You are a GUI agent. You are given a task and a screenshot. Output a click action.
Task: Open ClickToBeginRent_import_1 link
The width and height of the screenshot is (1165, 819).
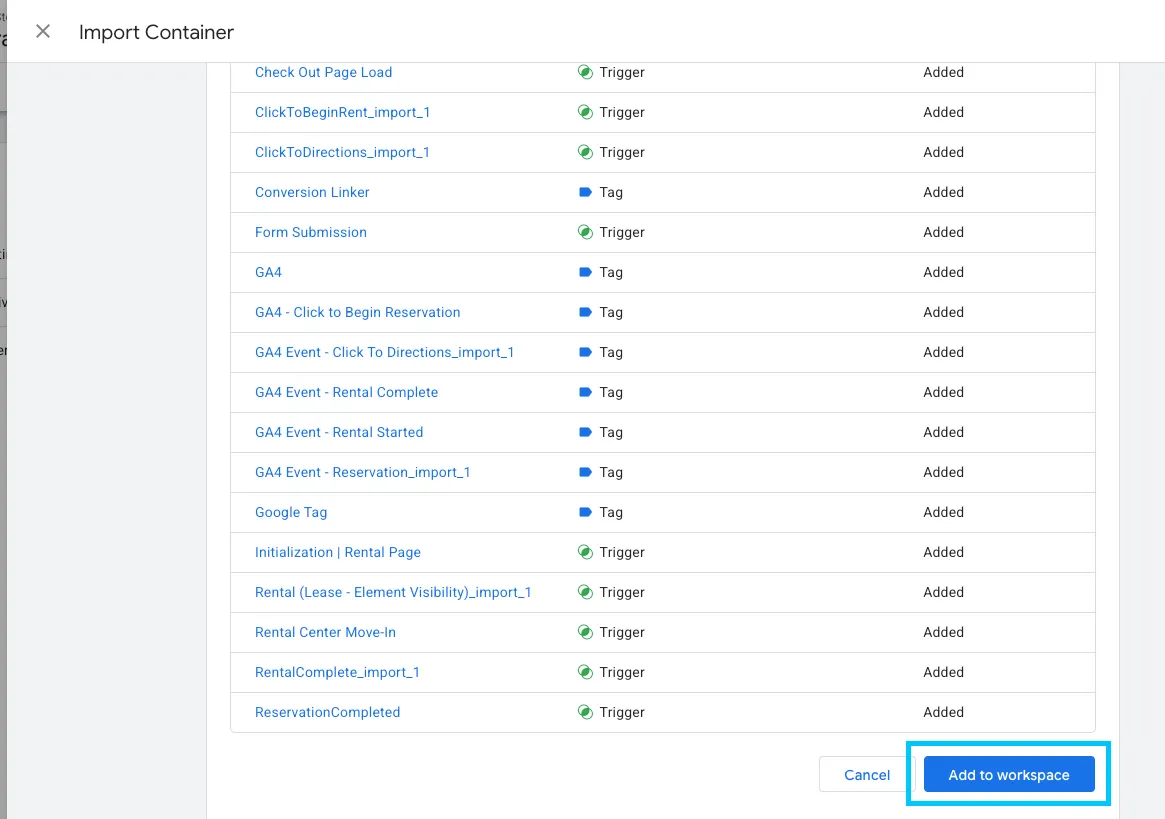pyautogui.click(x=343, y=112)
